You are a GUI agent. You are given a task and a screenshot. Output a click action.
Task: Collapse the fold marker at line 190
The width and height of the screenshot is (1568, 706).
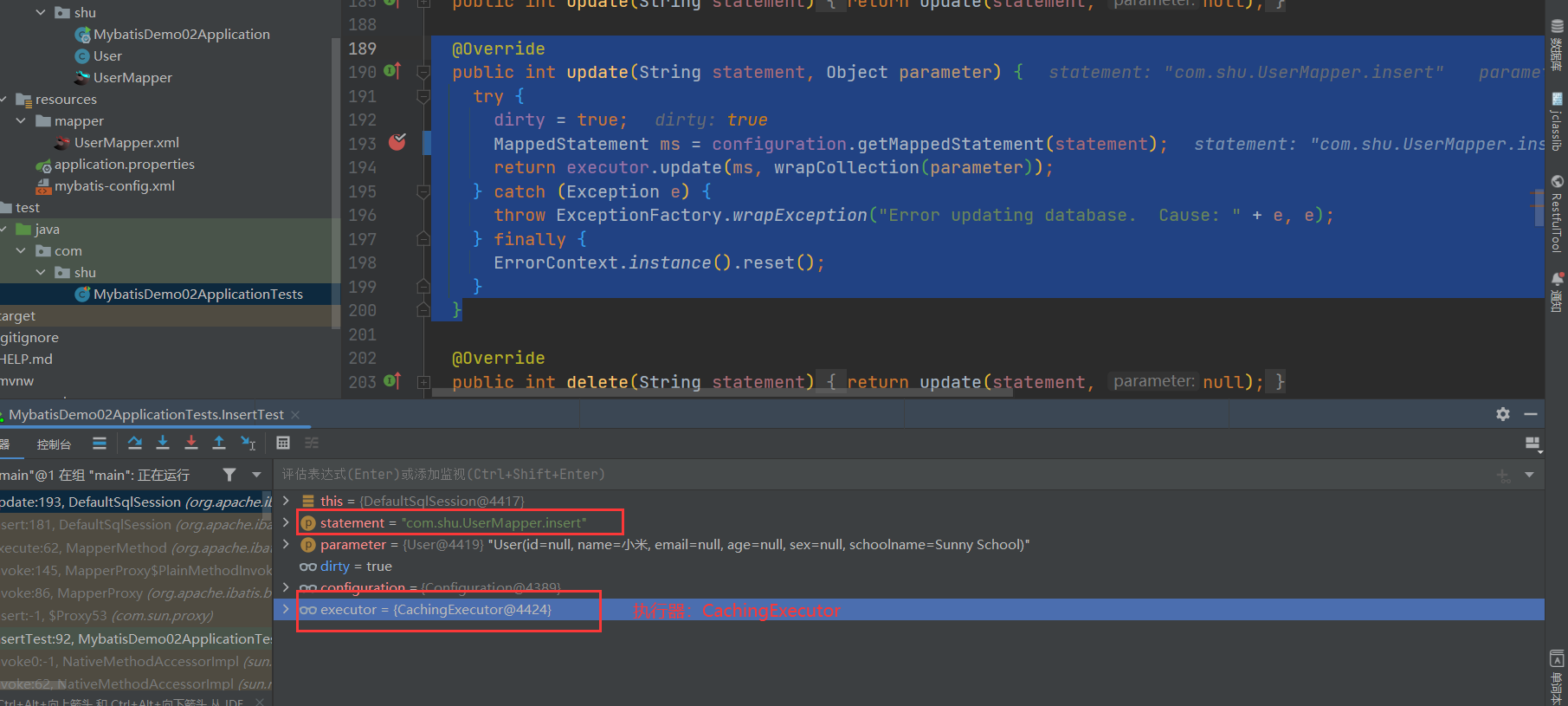point(423,72)
